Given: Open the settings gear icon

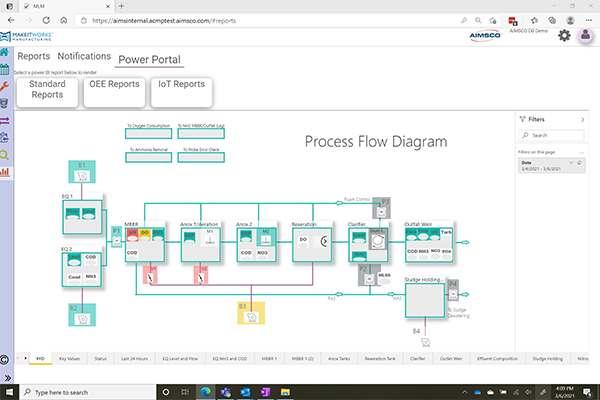Looking at the screenshot, I should coord(564,36).
